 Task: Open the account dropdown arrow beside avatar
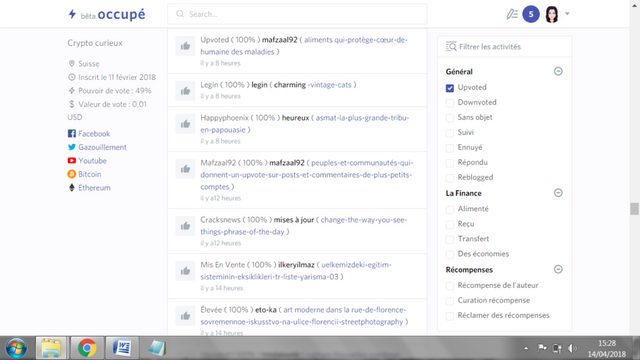(567, 14)
